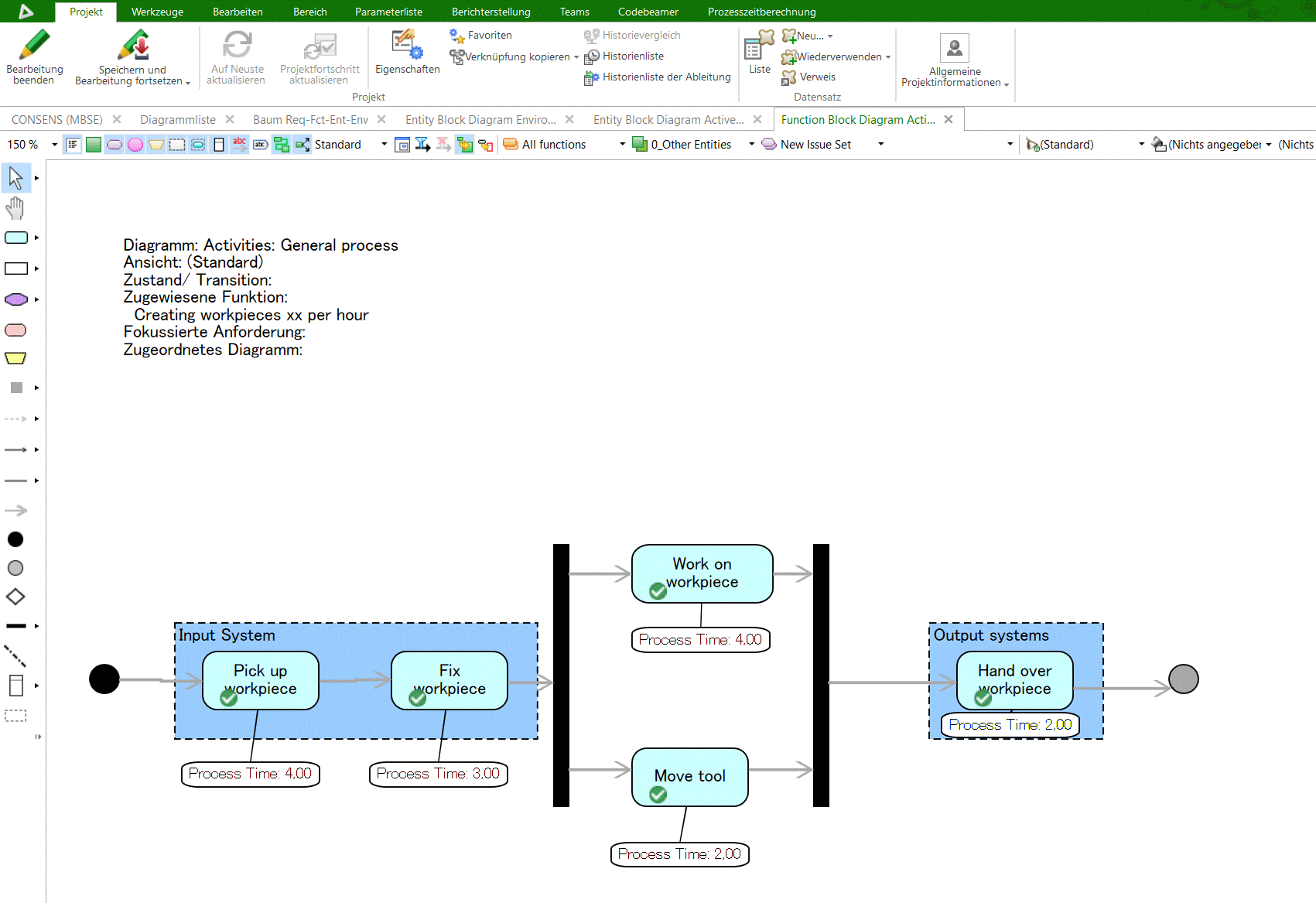Select the yellow trapezoid shape tool

[15, 357]
